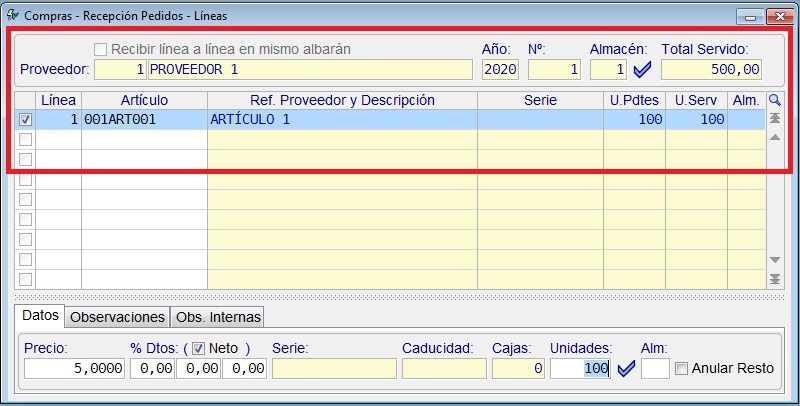Click the Cajas input field
This screenshot has height=406, width=800.
[517, 368]
